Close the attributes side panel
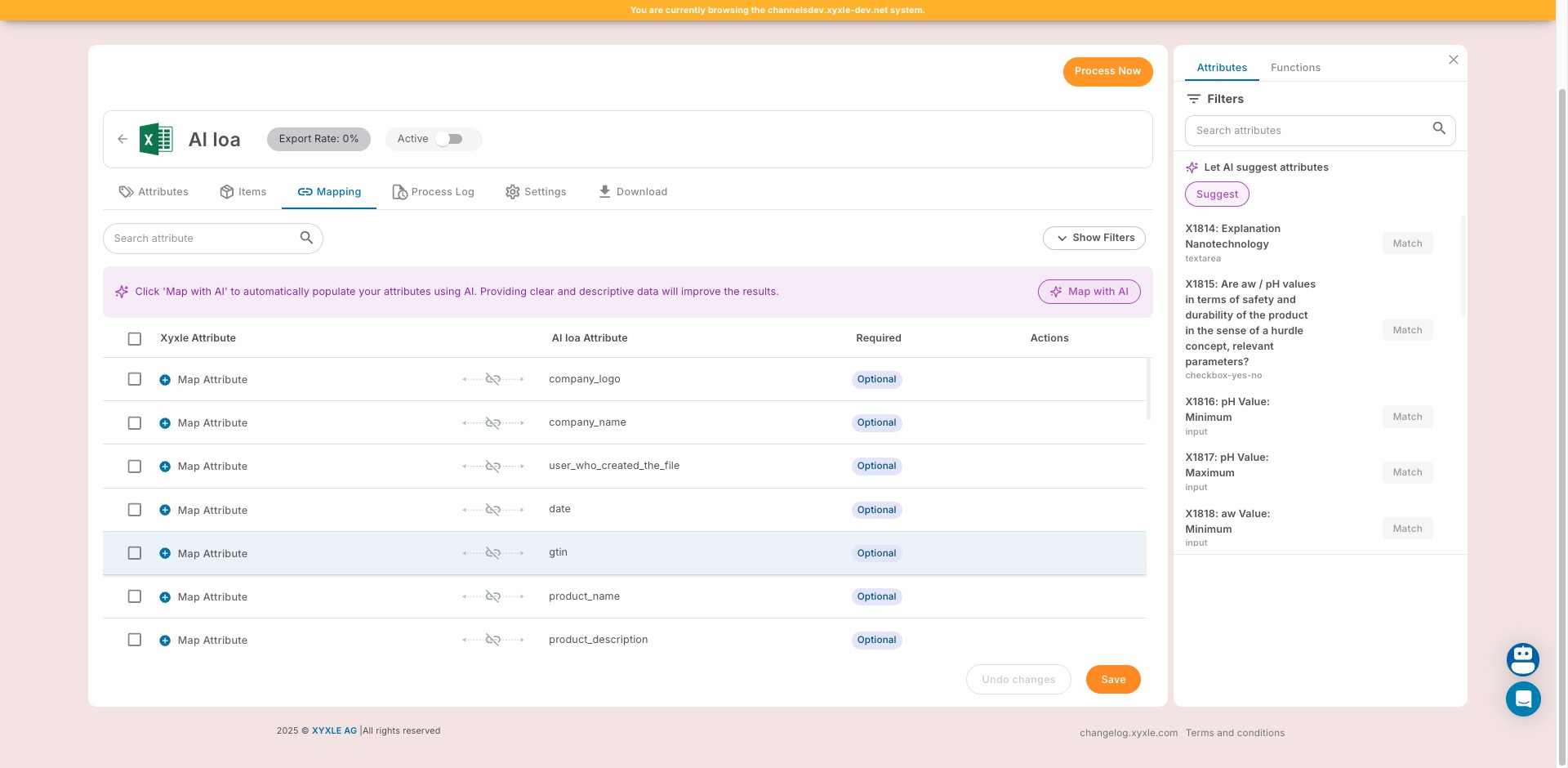This screenshot has width=1568, height=768. pos(1454,60)
